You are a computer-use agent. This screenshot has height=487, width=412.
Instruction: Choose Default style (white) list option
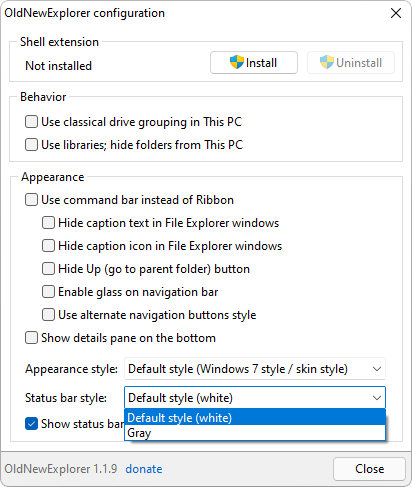click(255, 417)
